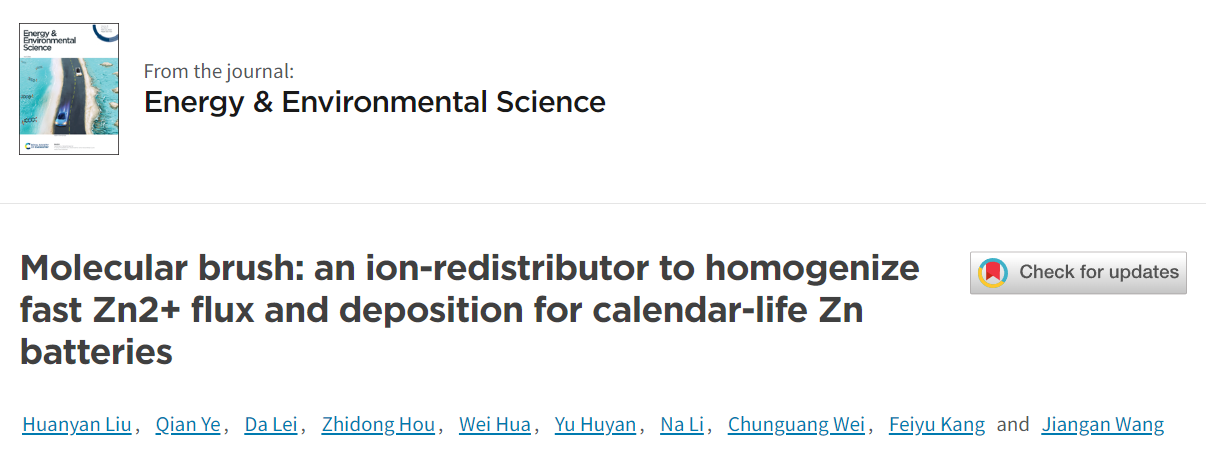
Task: Click the Molecular brush article title heading
Action: click(470, 311)
